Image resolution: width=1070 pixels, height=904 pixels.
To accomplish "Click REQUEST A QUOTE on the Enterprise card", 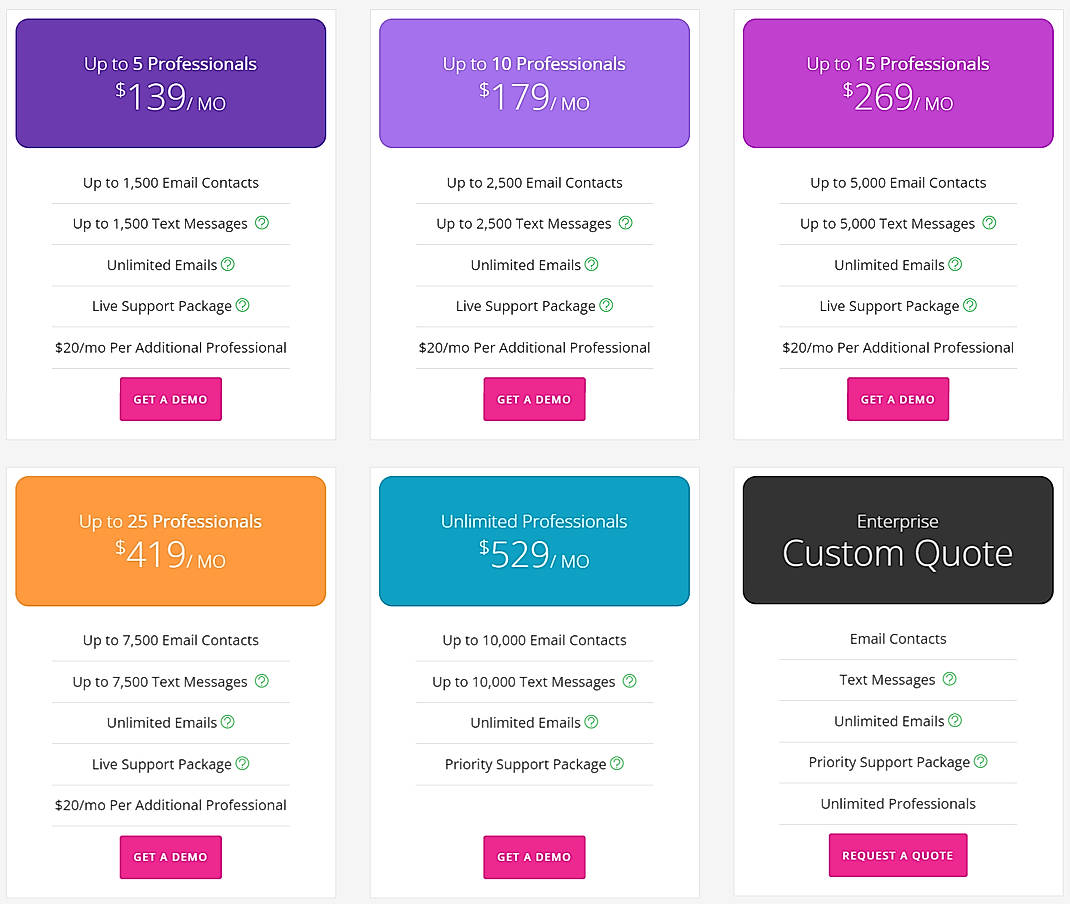I will pos(897,855).
